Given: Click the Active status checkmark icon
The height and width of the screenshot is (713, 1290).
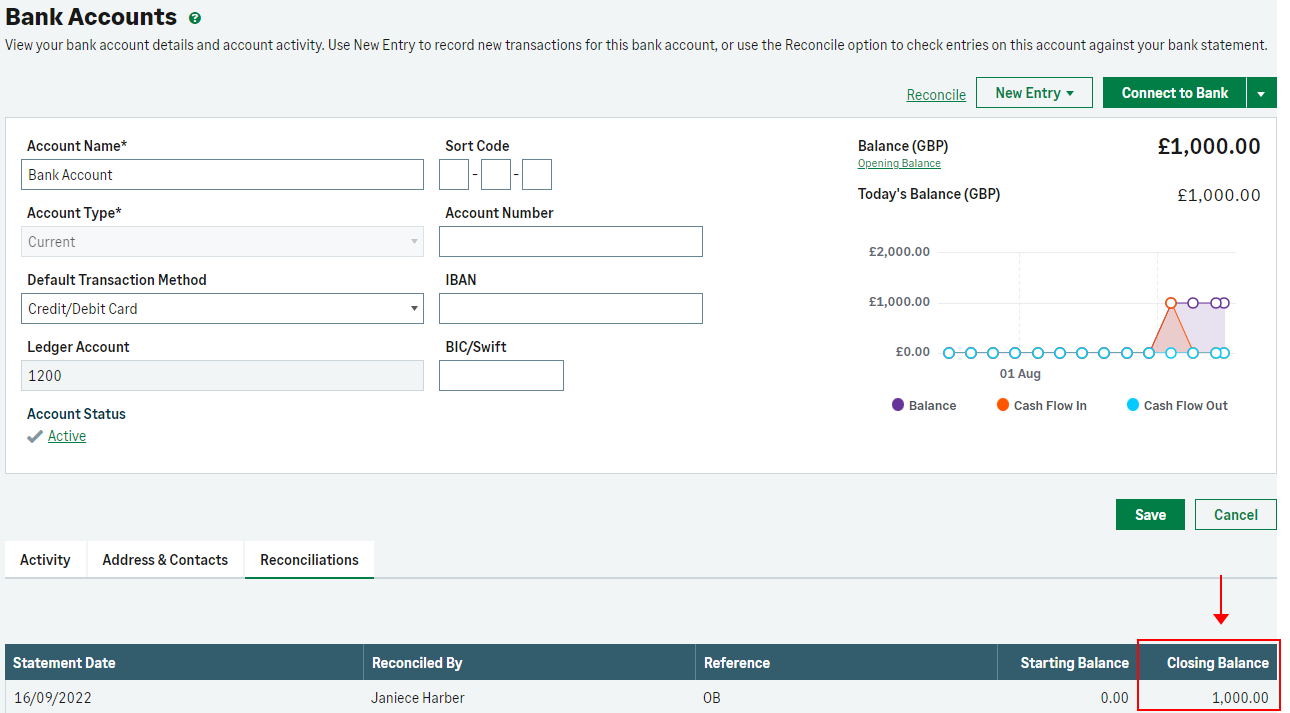Looking at the screenshot, I should (35, 437).
